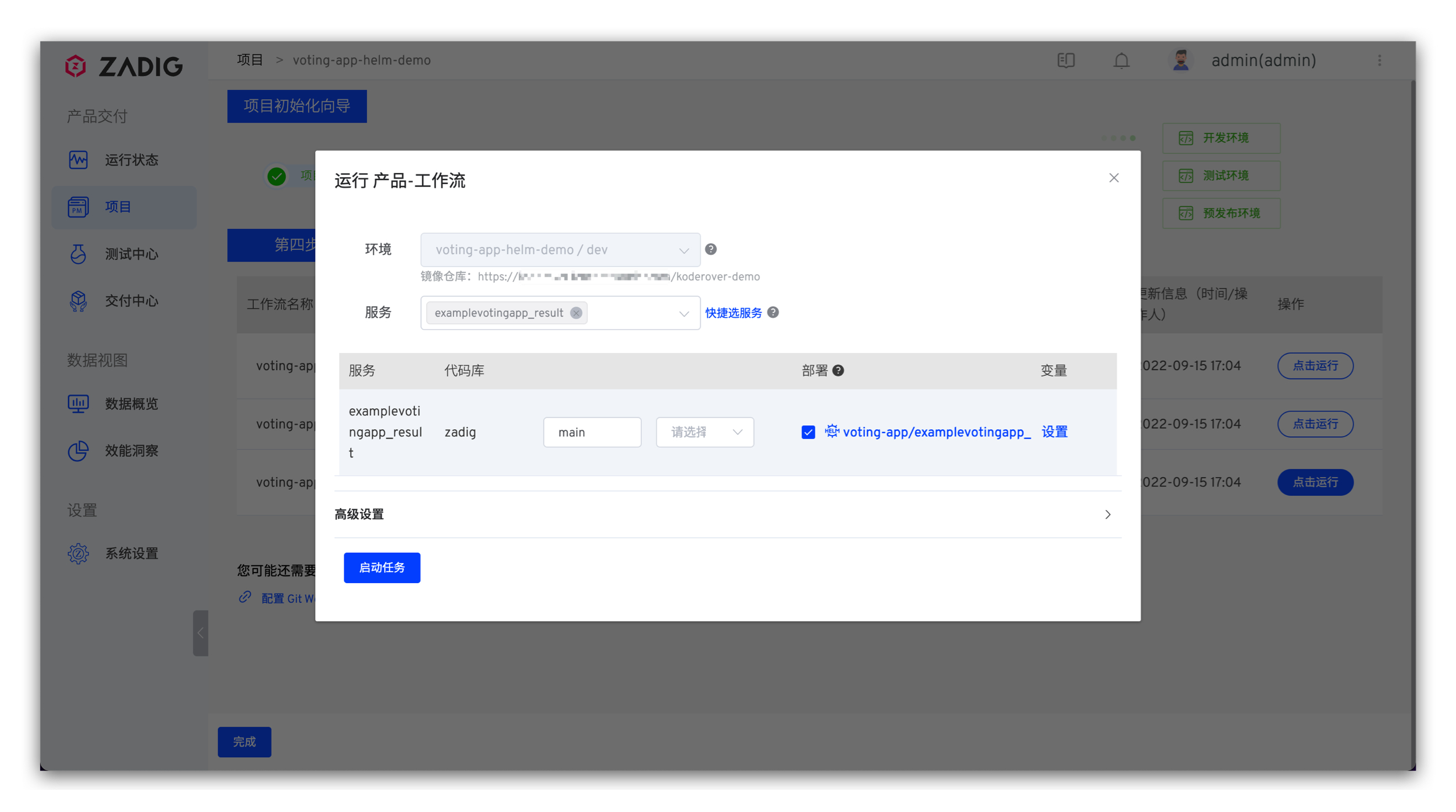The height and width of the screenshot is (812, 1456).
Task: Open the 请选择 dropdown
Action: (x=704, y=432)
